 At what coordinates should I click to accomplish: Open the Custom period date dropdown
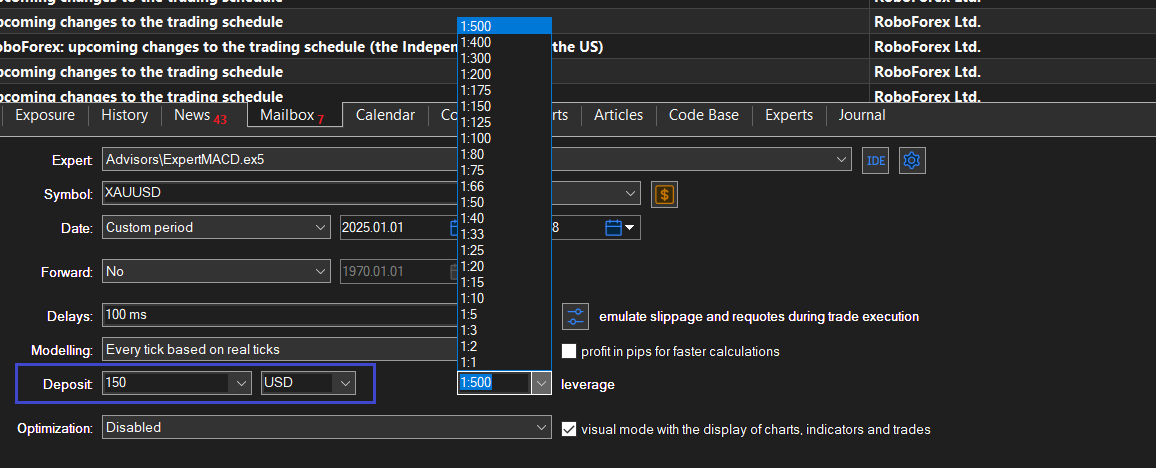tap(320, 227)
